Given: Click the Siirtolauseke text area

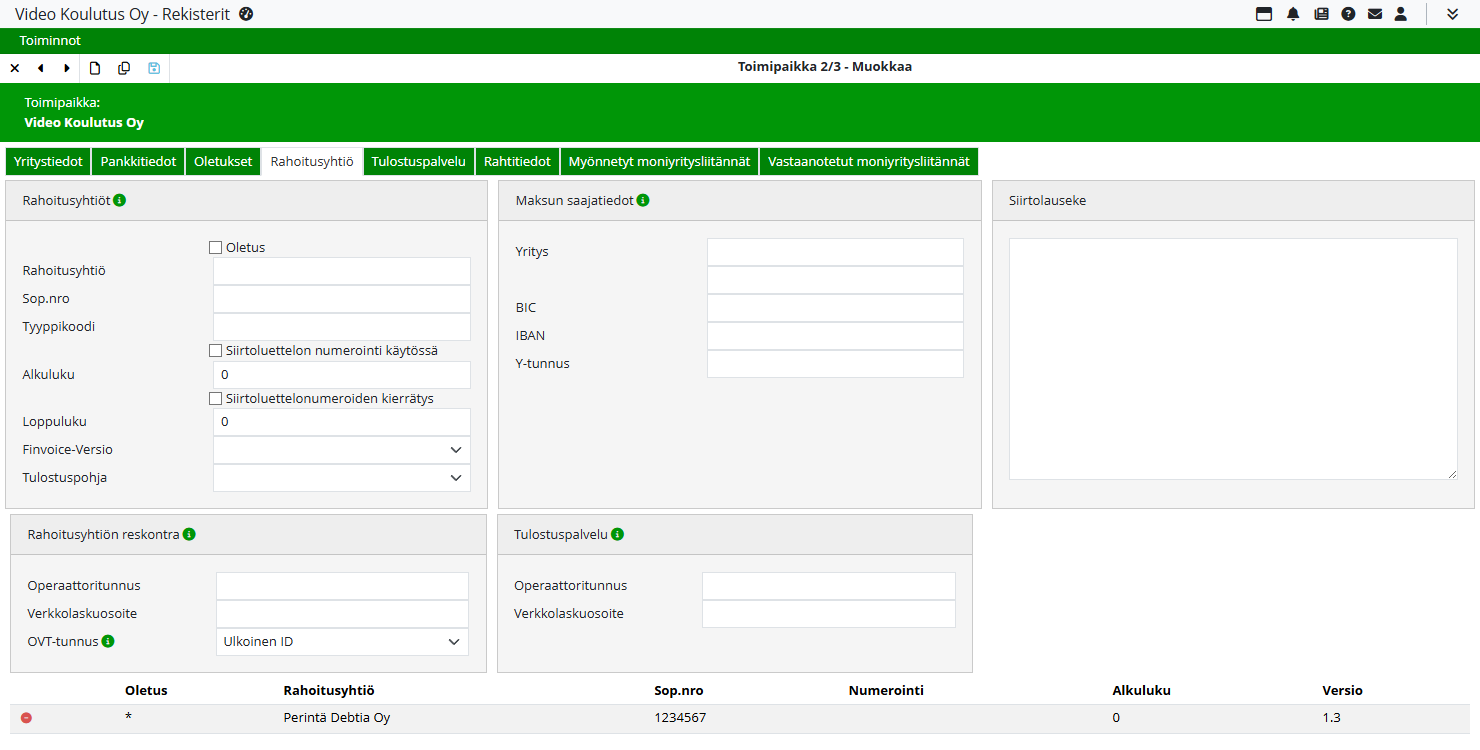Looking at the screenshot, I should click(x=1232, y=359).
